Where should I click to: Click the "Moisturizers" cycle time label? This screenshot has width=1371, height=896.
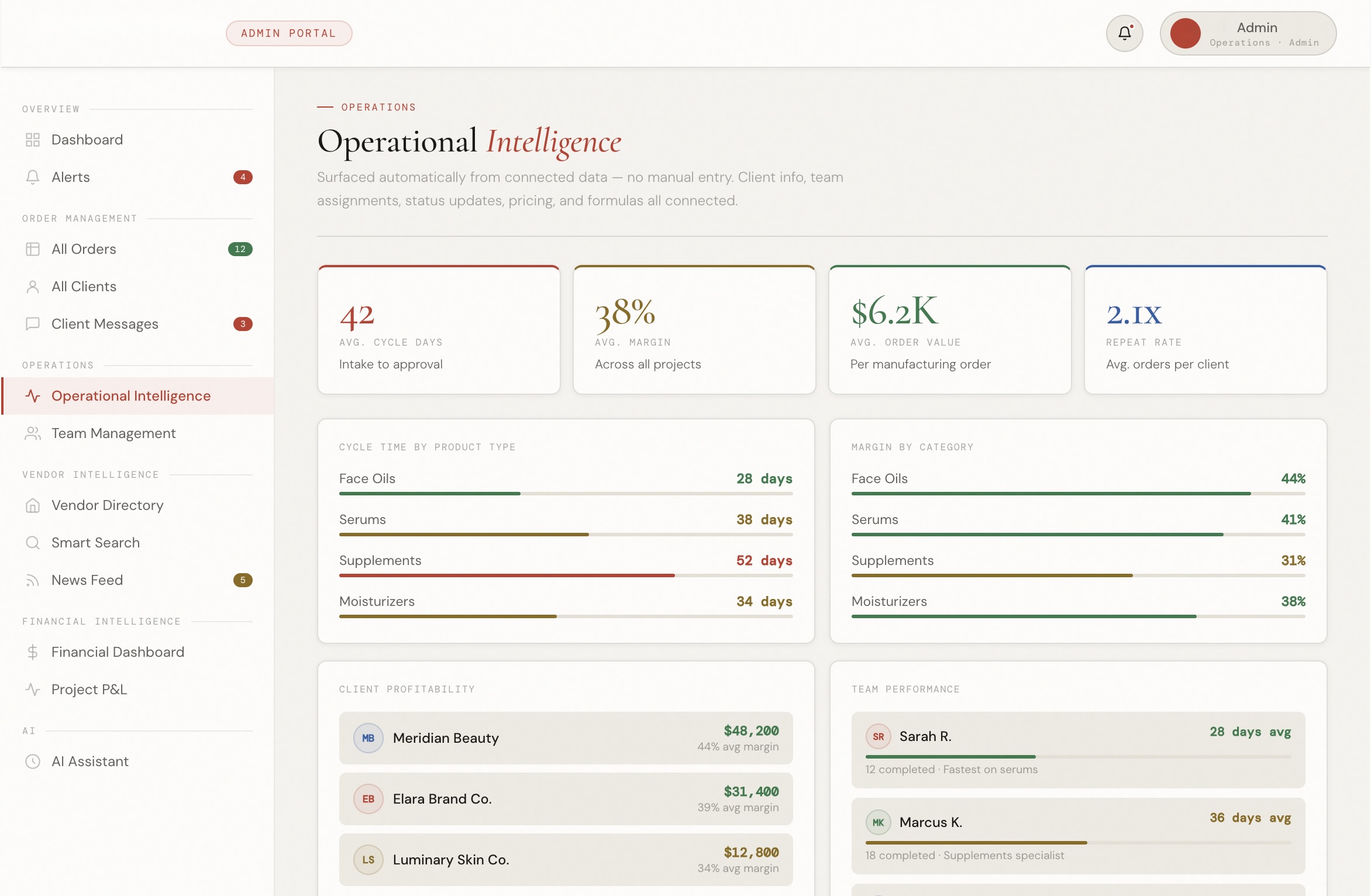point(377,601)
